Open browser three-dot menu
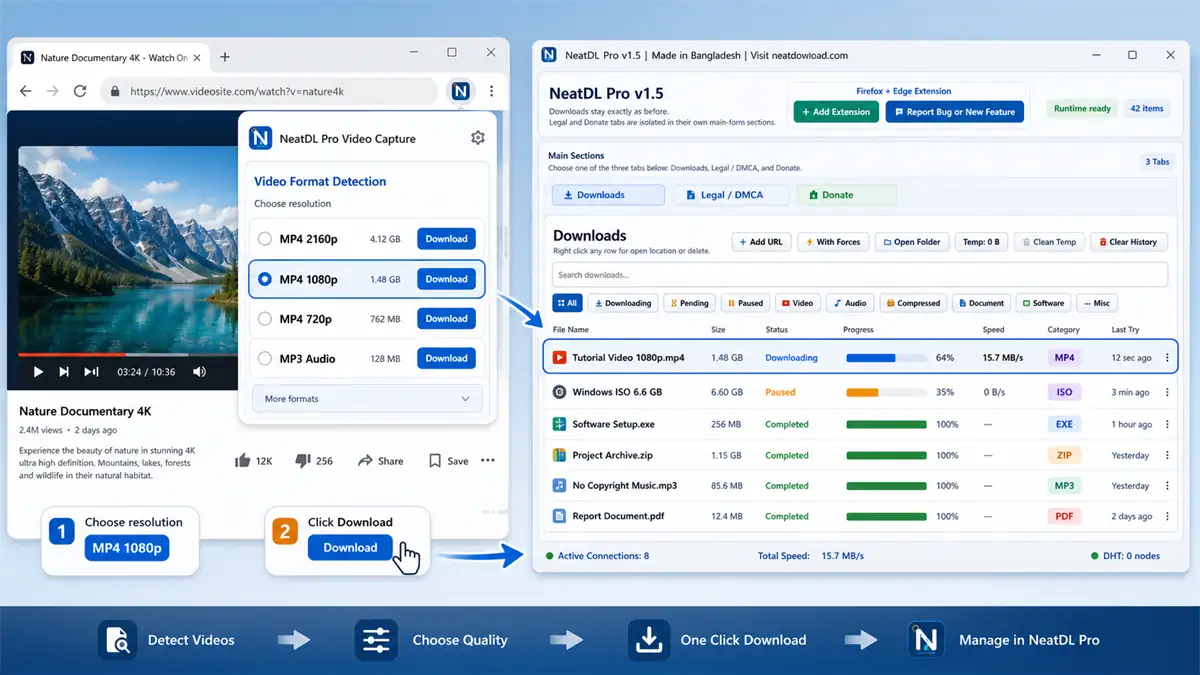The image size is (1200, 675). [x=491, y=91]
